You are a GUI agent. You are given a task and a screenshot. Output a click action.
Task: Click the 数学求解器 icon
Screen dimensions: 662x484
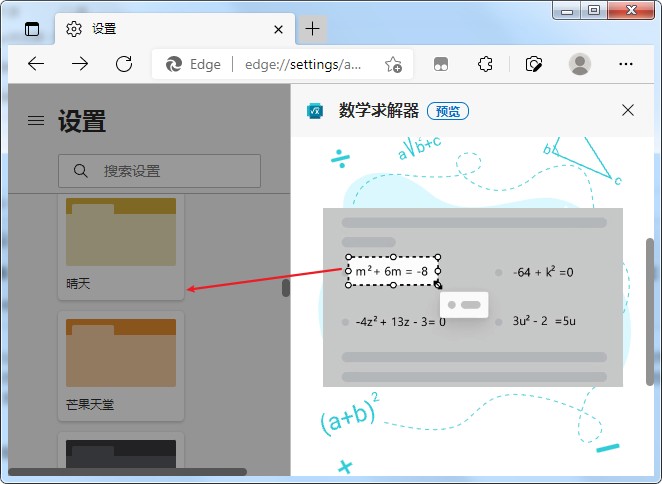pyautogui.click(x=315, y=111)
